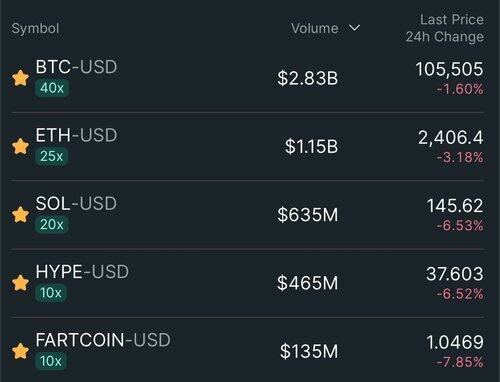Open the BTC-USD market
Image resolution: width=500 pixels, height=382 pixels.
pos(248,78)
